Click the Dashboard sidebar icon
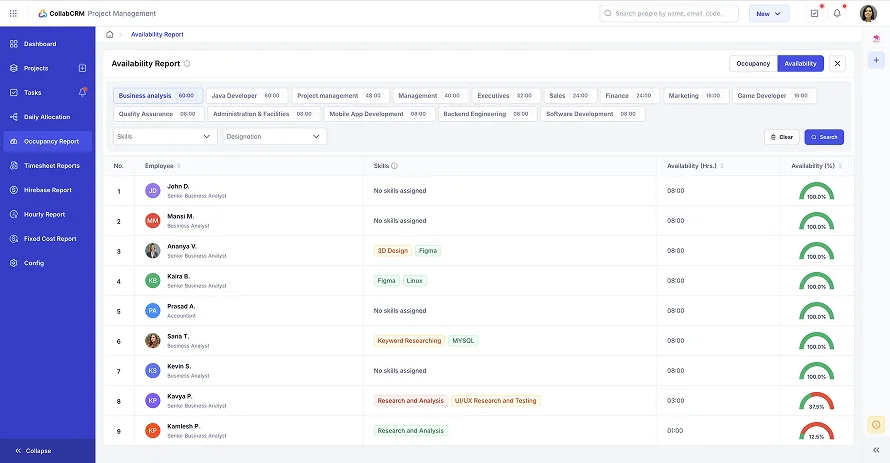The image size is (890, 463). pyautogui.click(x=14, y=44)
